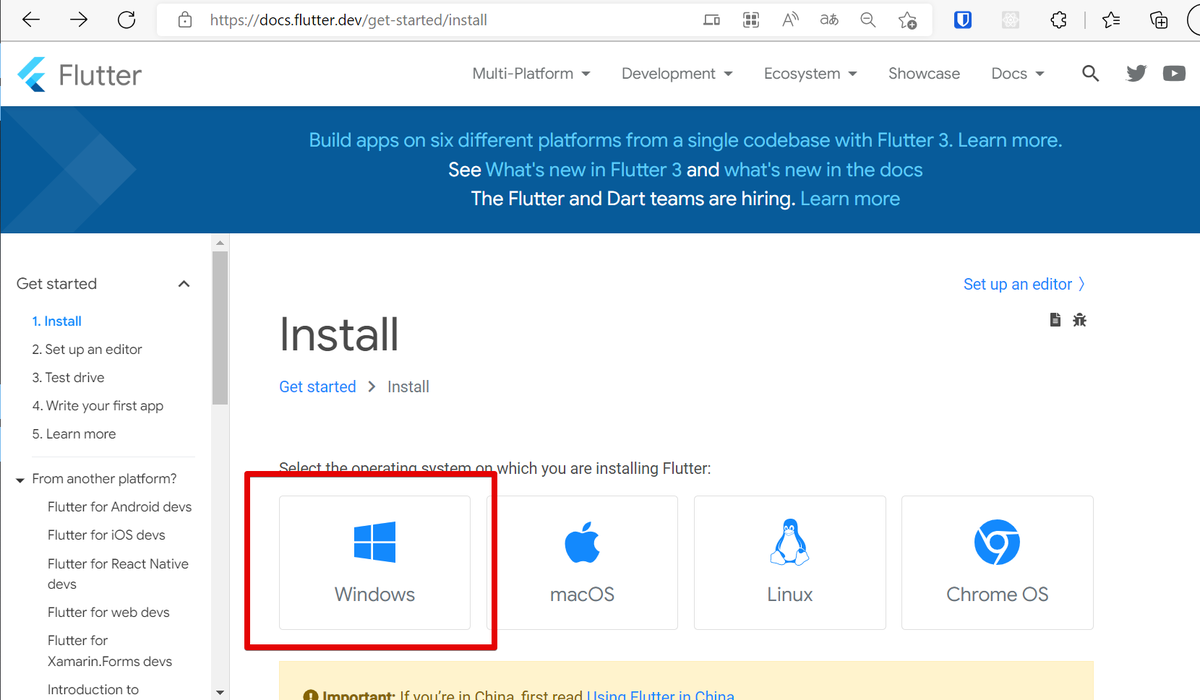Click the Flutter 3 banner Learn more link
This screenshot has width=1200, height=700.
coord(1010,140)
